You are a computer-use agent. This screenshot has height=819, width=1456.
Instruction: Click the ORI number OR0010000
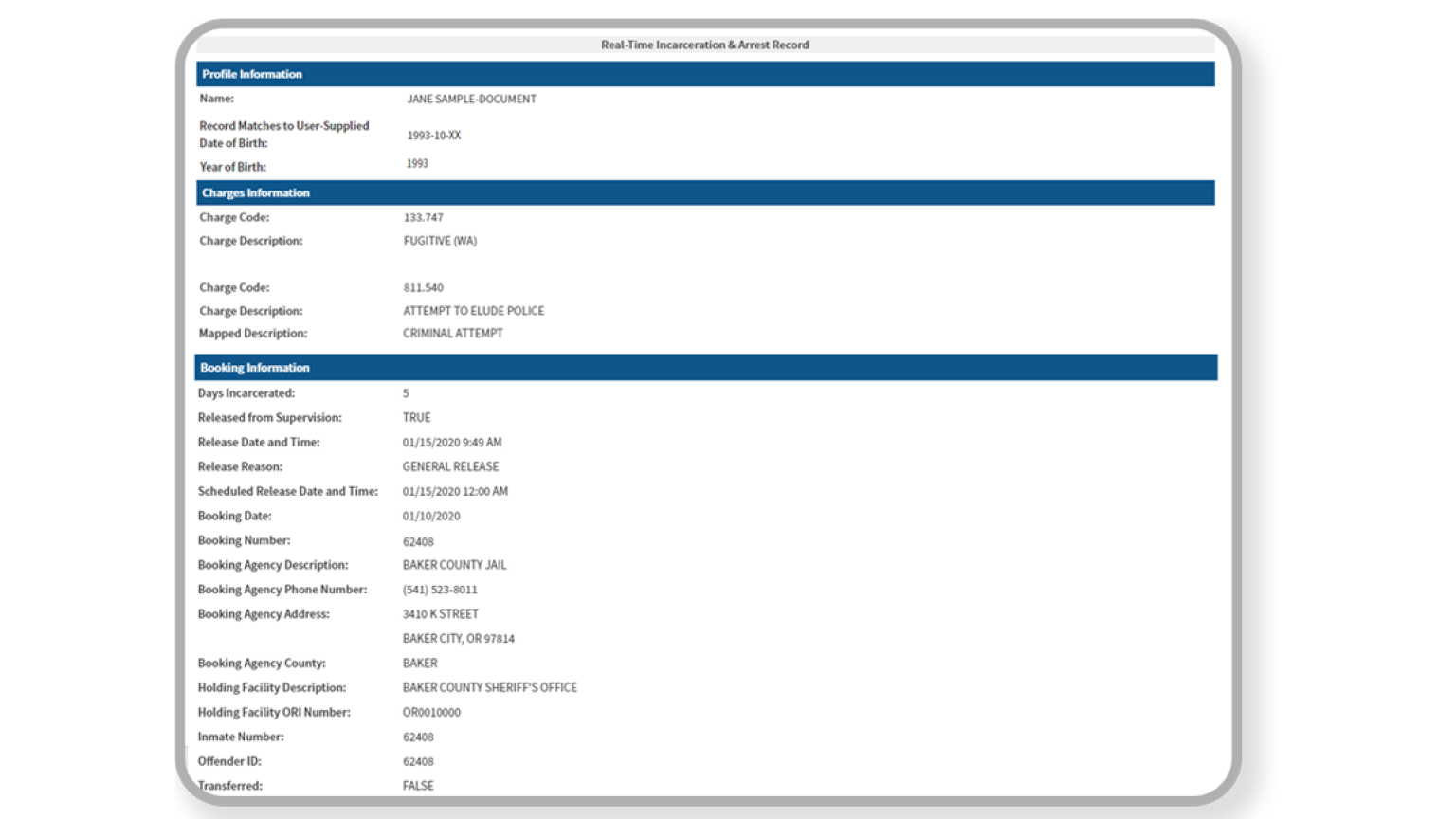431,713
